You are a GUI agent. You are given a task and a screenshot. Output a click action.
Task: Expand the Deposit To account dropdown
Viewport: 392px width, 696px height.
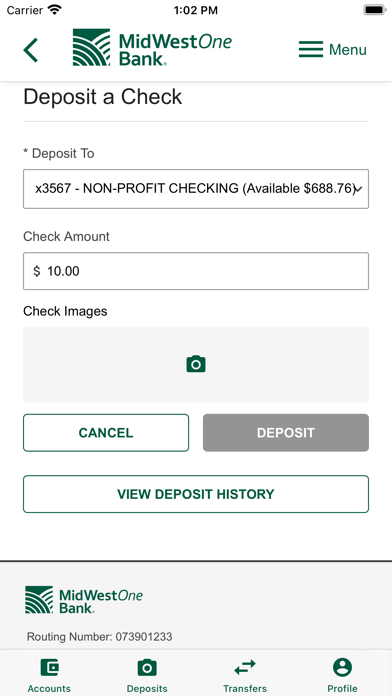click(x=196, y=189)
